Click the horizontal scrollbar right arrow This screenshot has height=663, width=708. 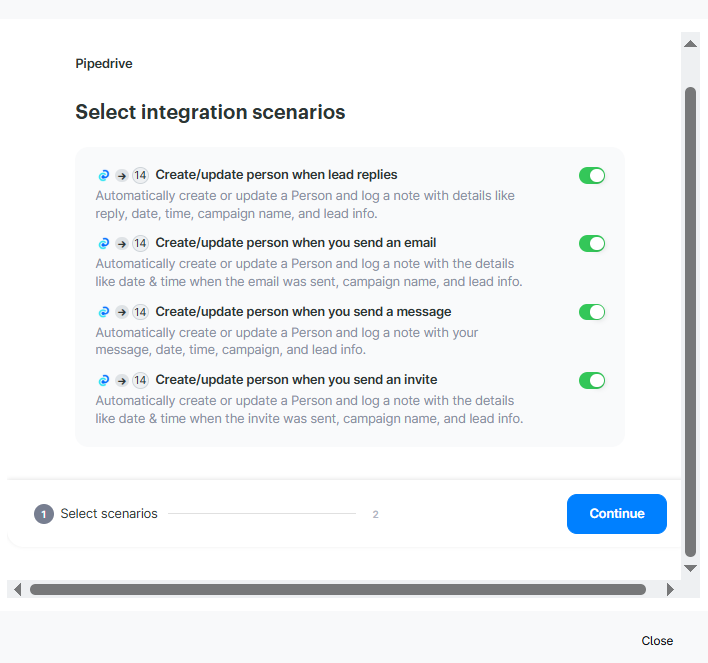pyautogui.click(x=670, y=590)
